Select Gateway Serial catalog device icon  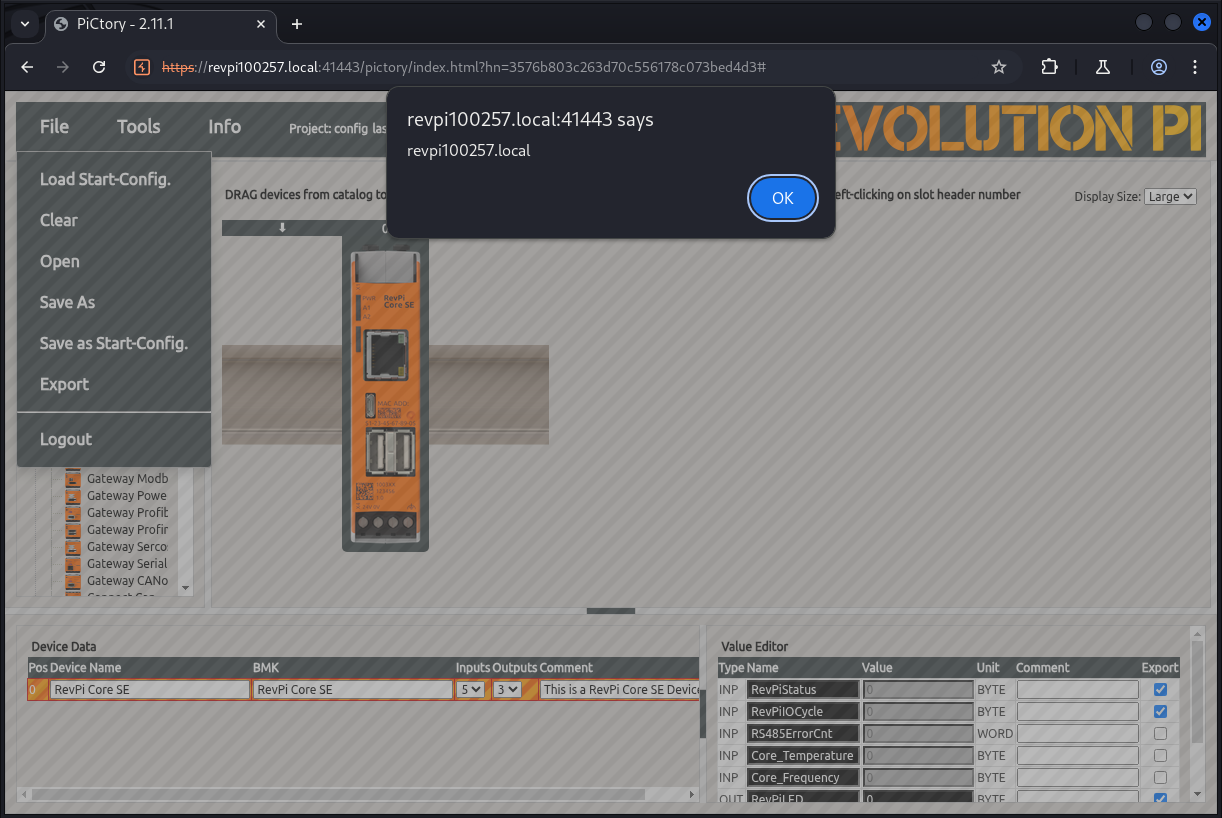click(73, 564)
